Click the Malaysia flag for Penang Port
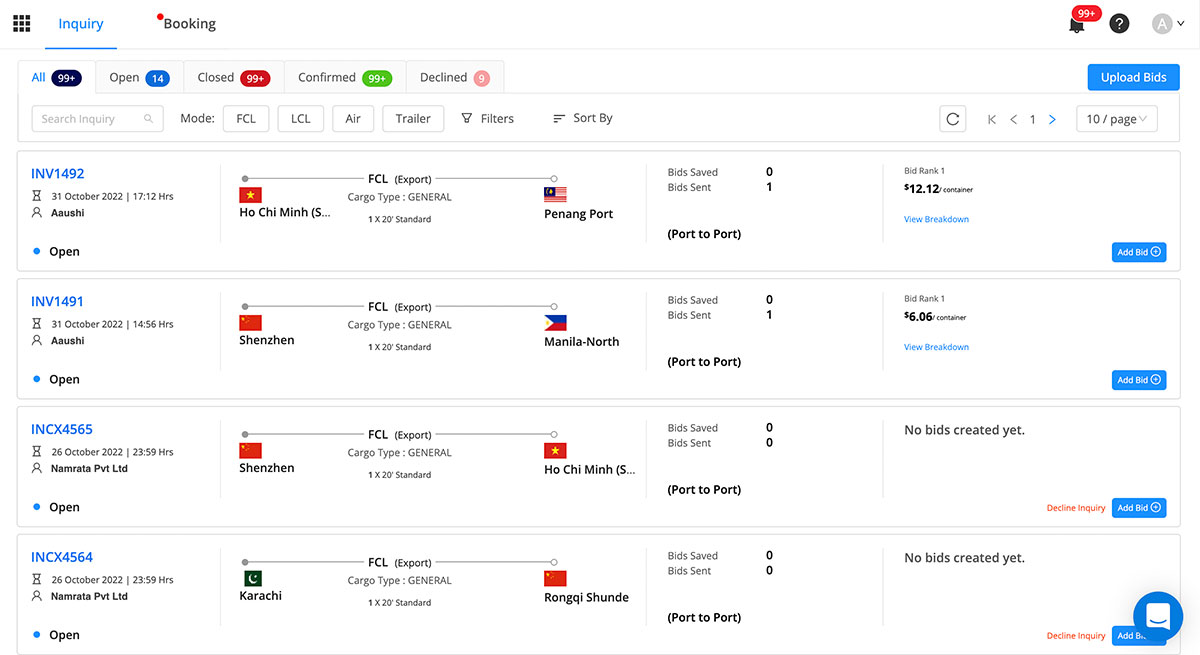The height and width of the screenshot is (655, 1200). coord(555,195)
